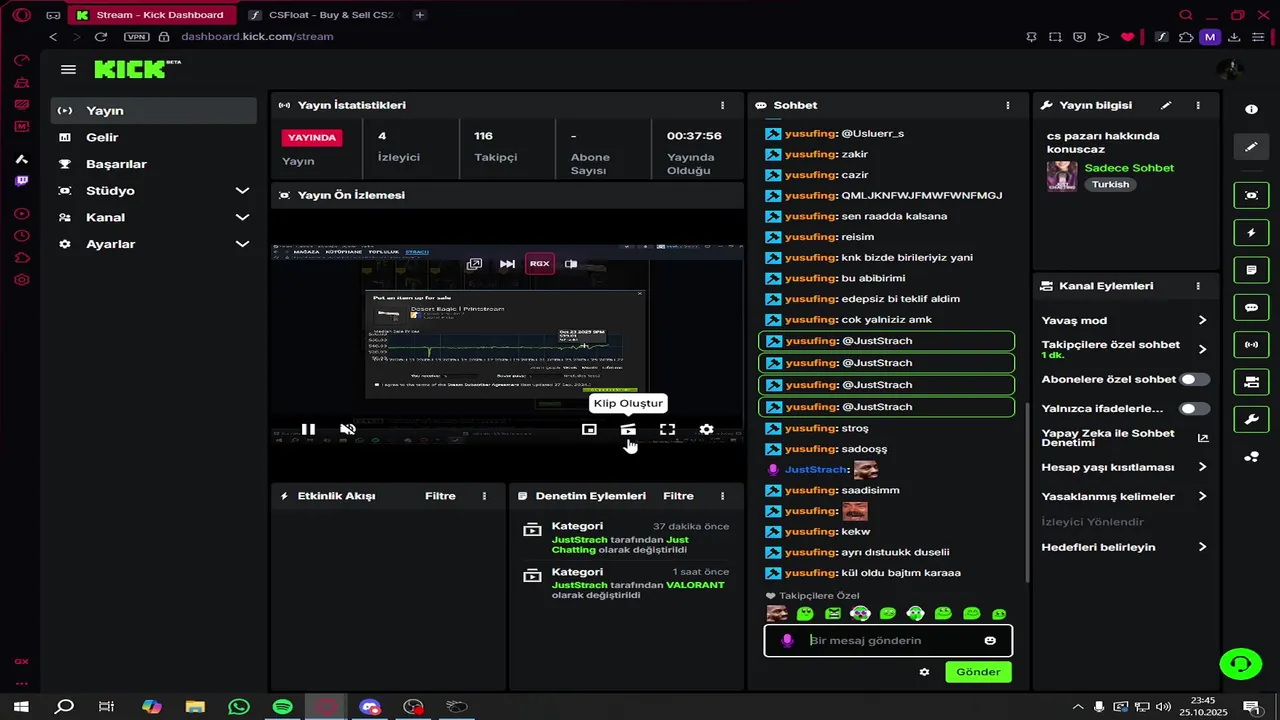Open Yavaş mod options
Viewport: 1280px width, 720px height.
(x=1124, y=320)
